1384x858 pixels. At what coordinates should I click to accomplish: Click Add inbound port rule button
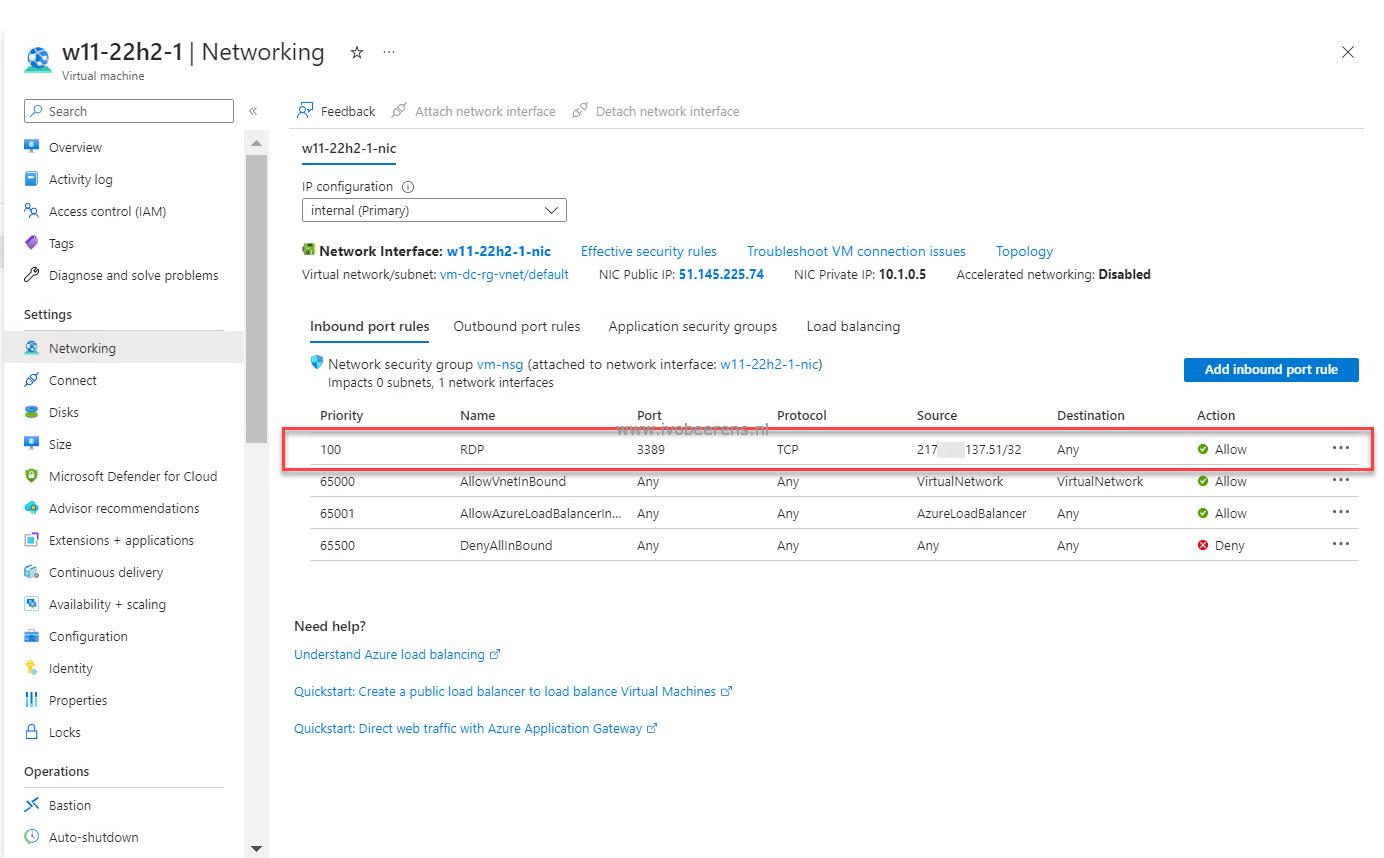[x=1271, y=369]
